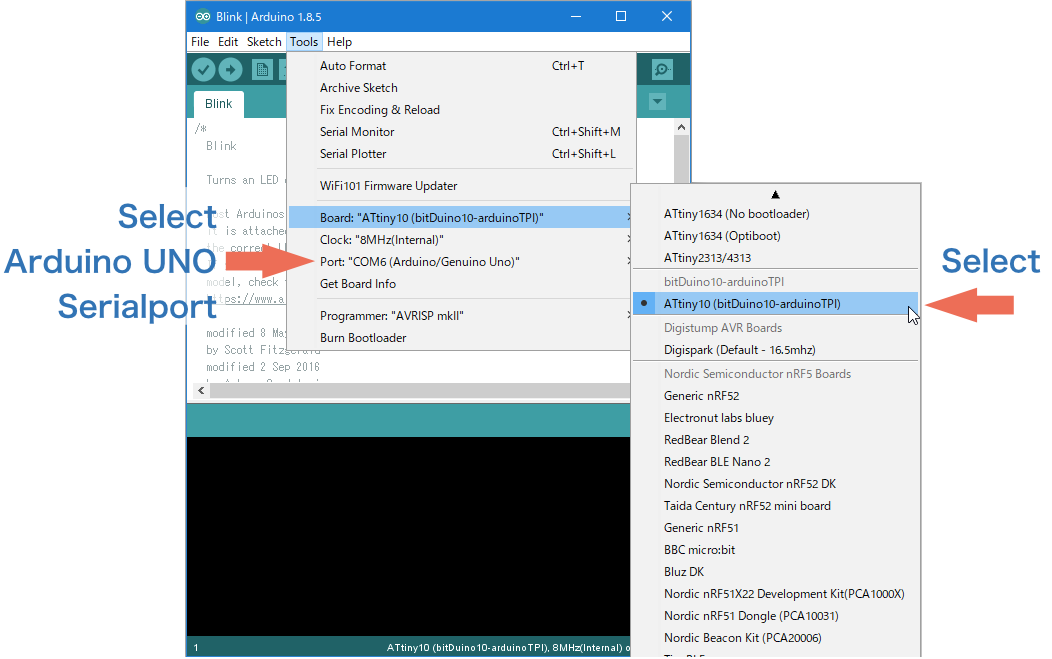Screen dimensions: 1052x659
Task: Click horizontal scrollbar left arrow
Action: point(201,391)
